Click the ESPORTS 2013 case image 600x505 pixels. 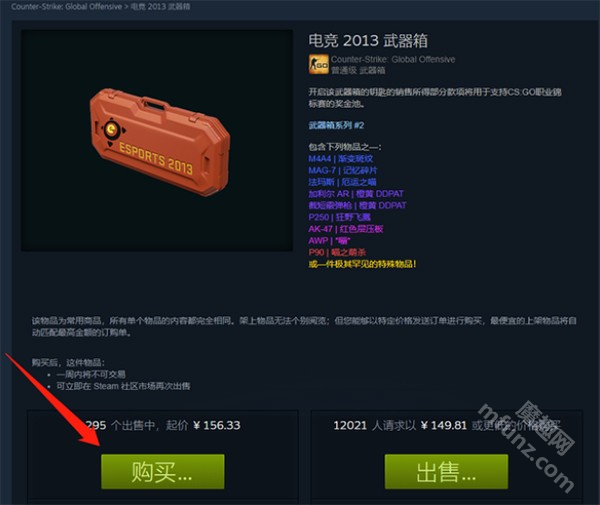pyautogui.click(x=160, y=142)
